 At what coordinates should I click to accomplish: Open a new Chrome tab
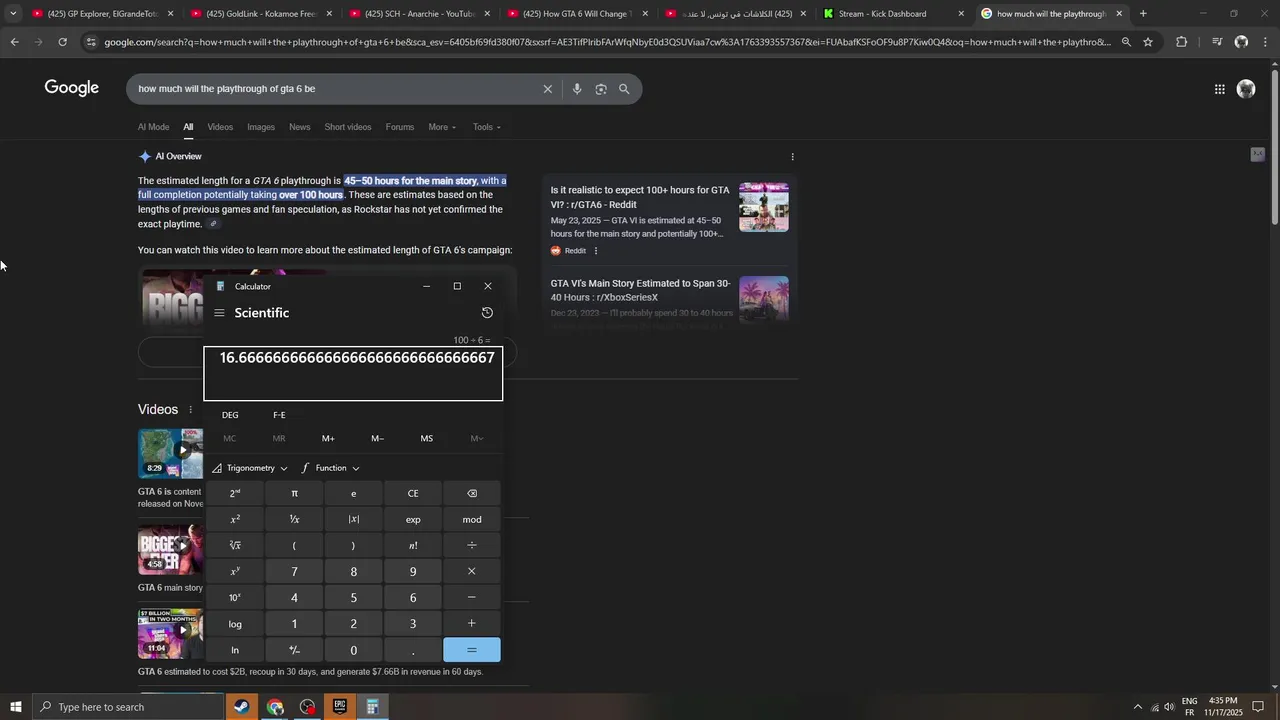1143,14
